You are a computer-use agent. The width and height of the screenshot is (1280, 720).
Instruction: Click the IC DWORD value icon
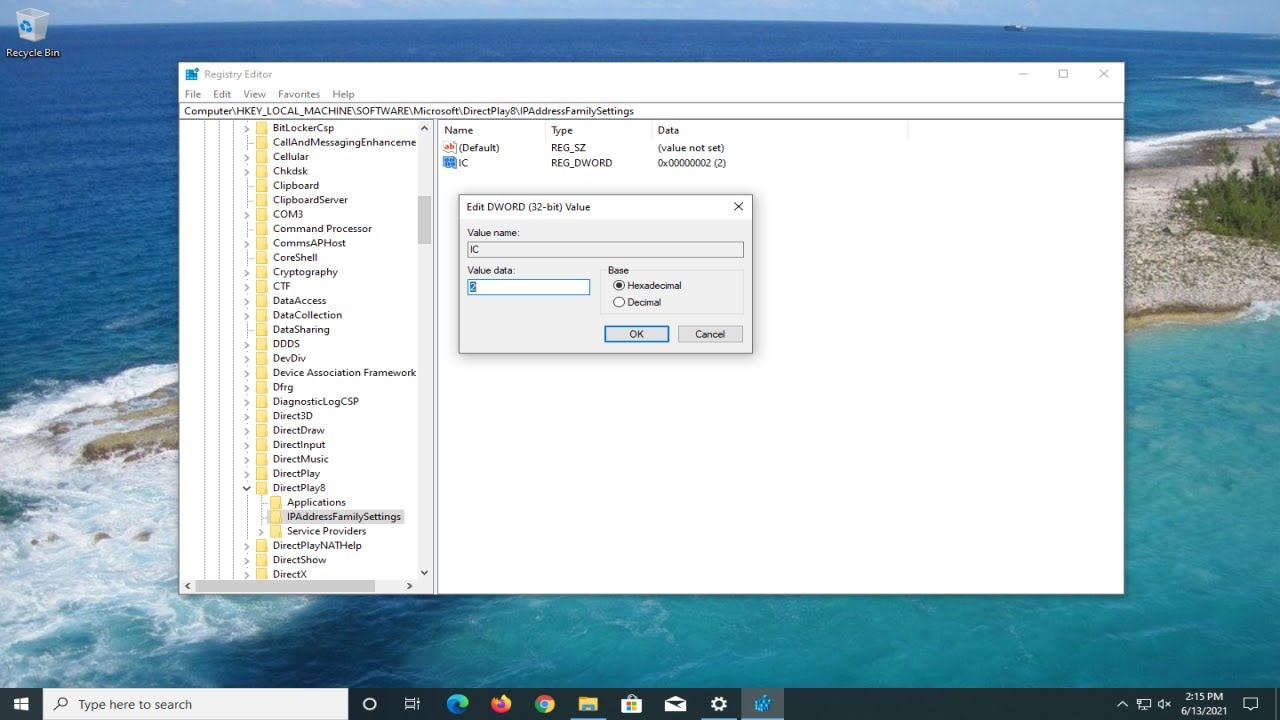coord(450,163)
